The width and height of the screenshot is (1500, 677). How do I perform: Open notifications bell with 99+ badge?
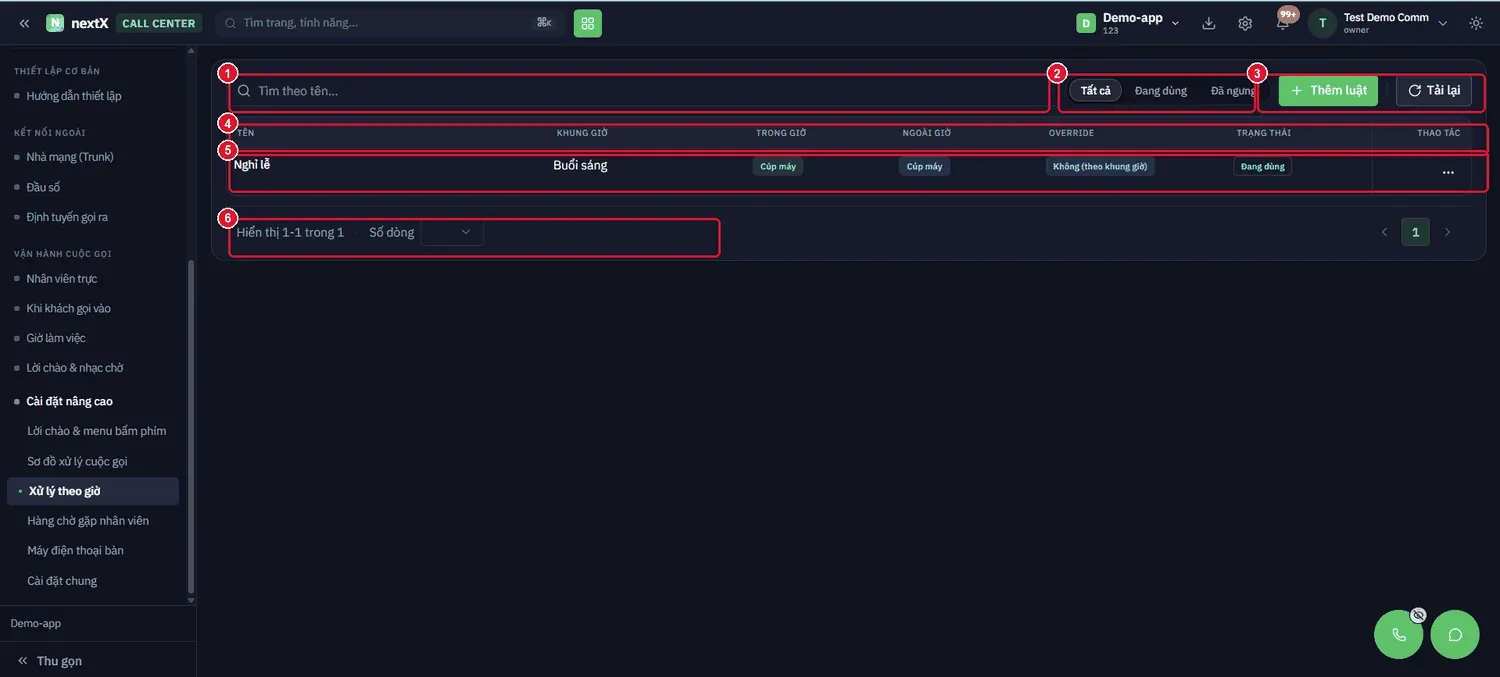[x=1283, y=22]
